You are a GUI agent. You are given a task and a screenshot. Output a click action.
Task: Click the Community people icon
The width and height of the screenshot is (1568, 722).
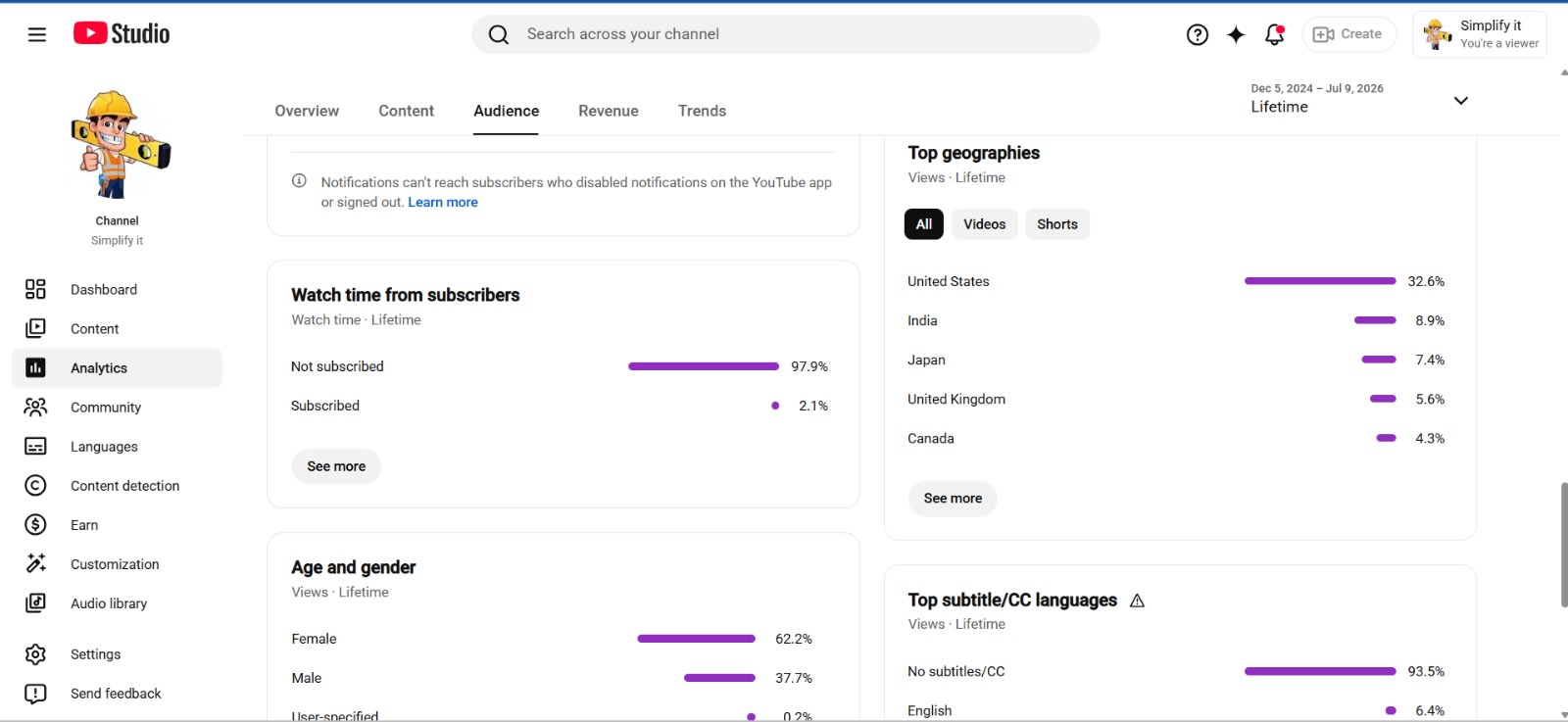click(35, 407)
